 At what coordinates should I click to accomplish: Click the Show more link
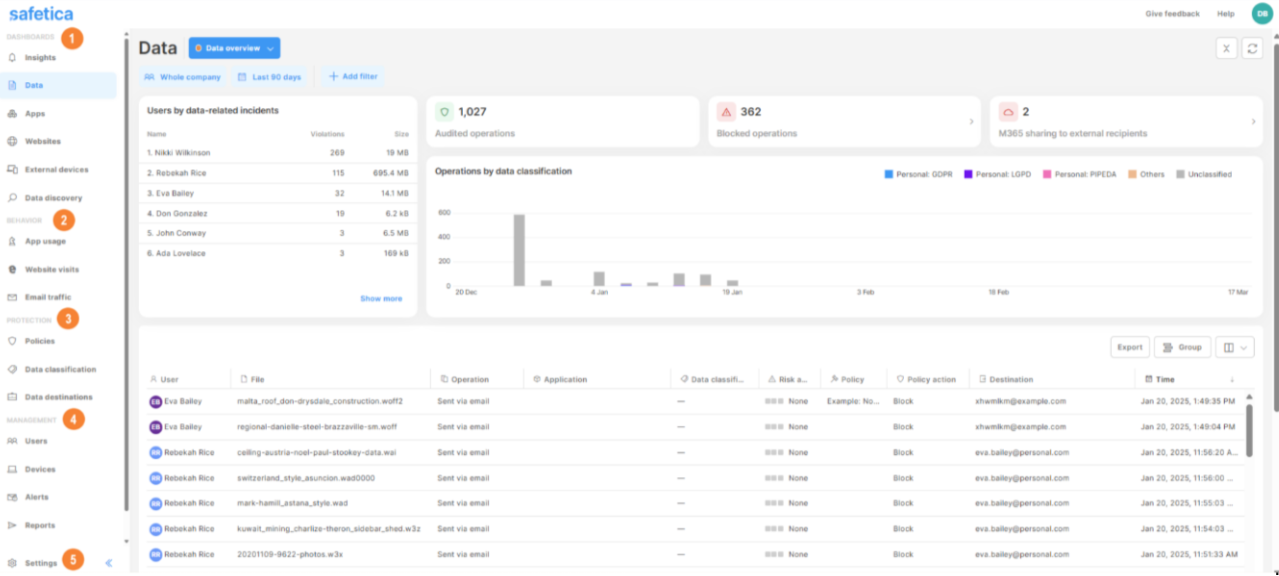pos(381,298)
